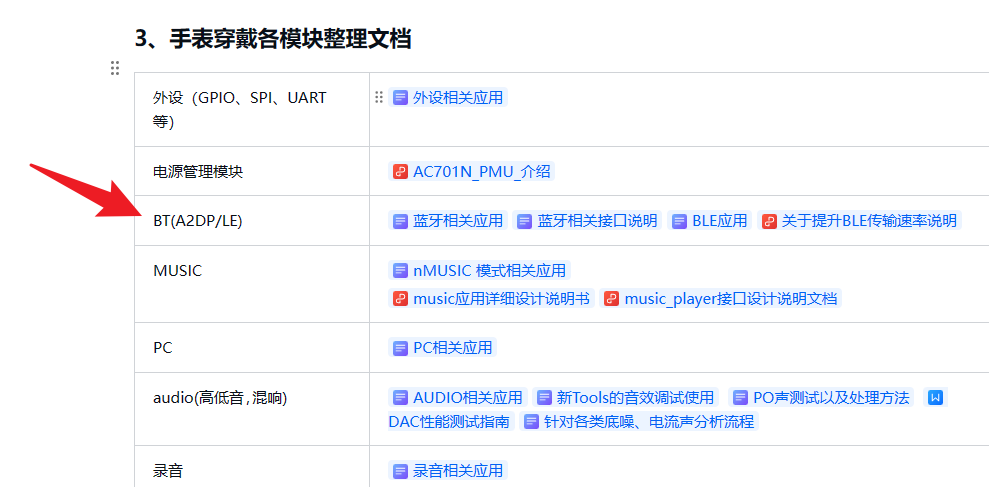Click the PC row label cell
This screenshot has height=487, width=989.
pos(252,348)
